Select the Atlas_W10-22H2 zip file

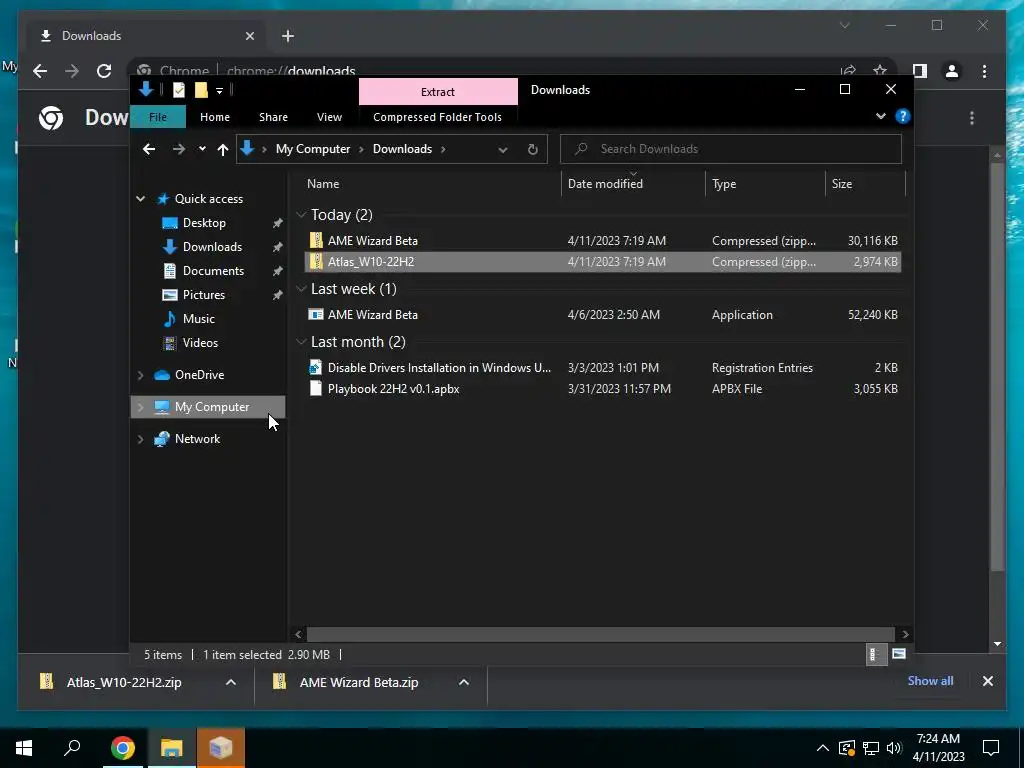coord(603,262)
